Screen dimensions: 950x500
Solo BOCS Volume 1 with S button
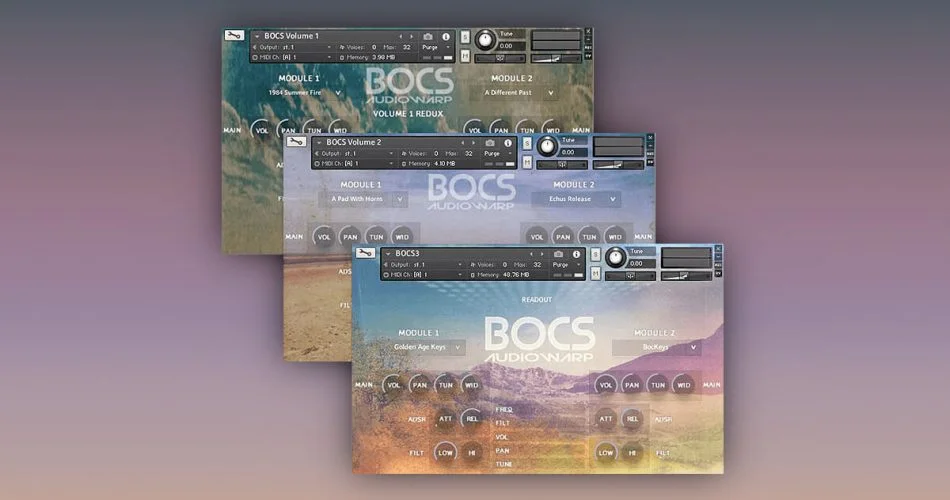[x=465, y=37]
